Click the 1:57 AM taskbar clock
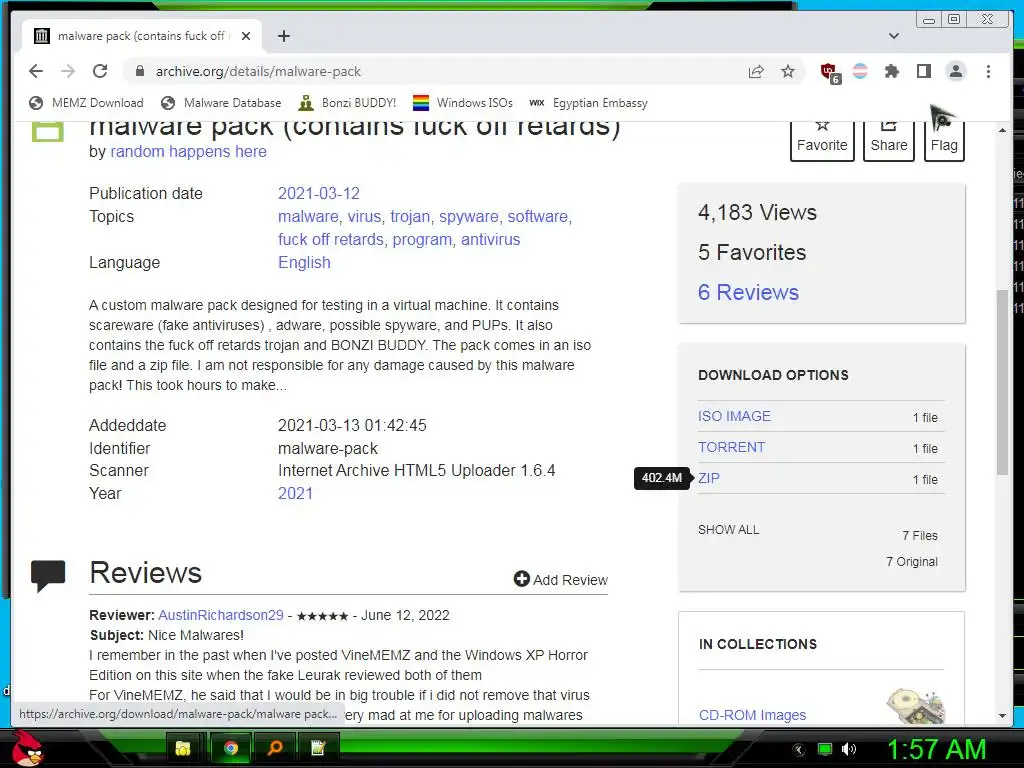 pos(936,749)
